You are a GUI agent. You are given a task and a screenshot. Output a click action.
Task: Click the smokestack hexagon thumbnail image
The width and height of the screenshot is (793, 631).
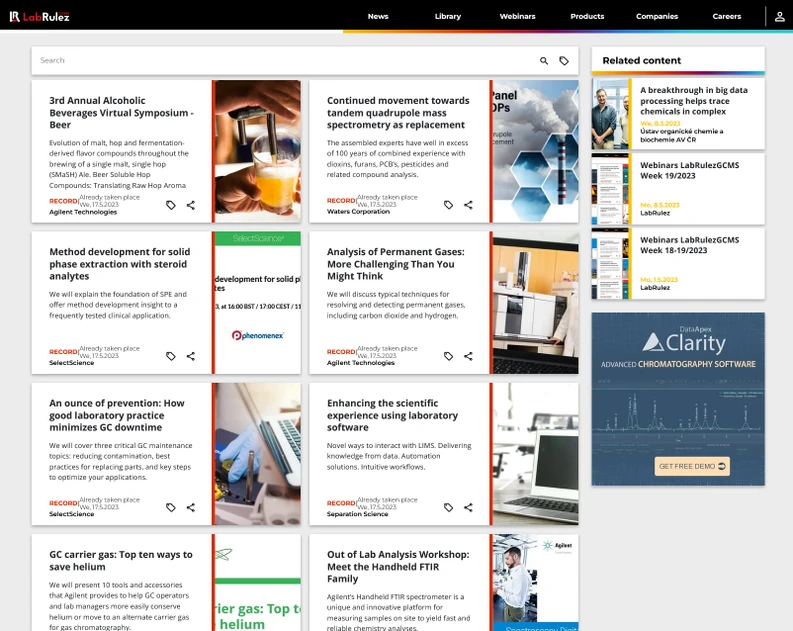coord(536,151)
